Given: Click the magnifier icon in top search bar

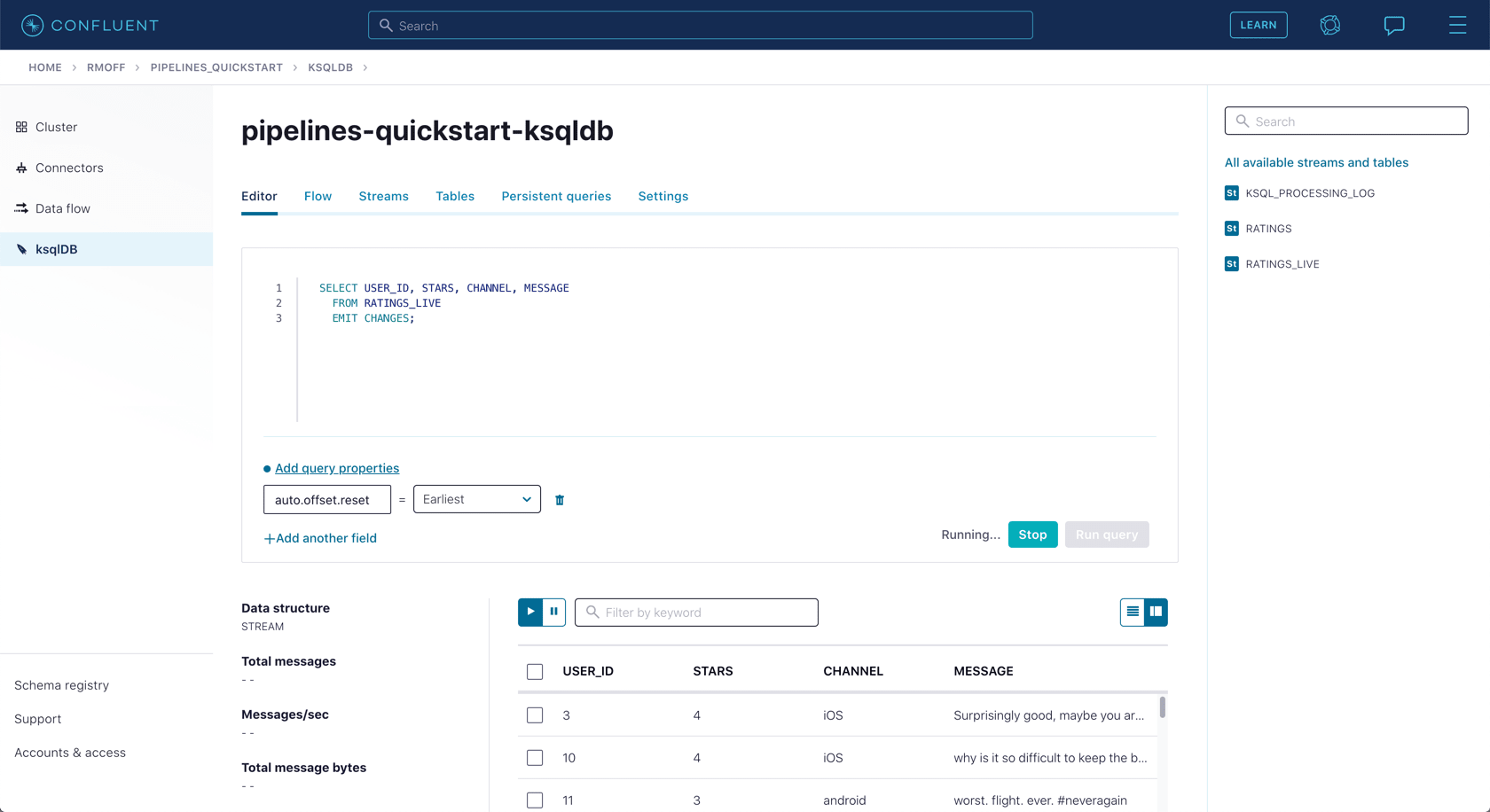Looking at the screenshot, I should 386,26.
